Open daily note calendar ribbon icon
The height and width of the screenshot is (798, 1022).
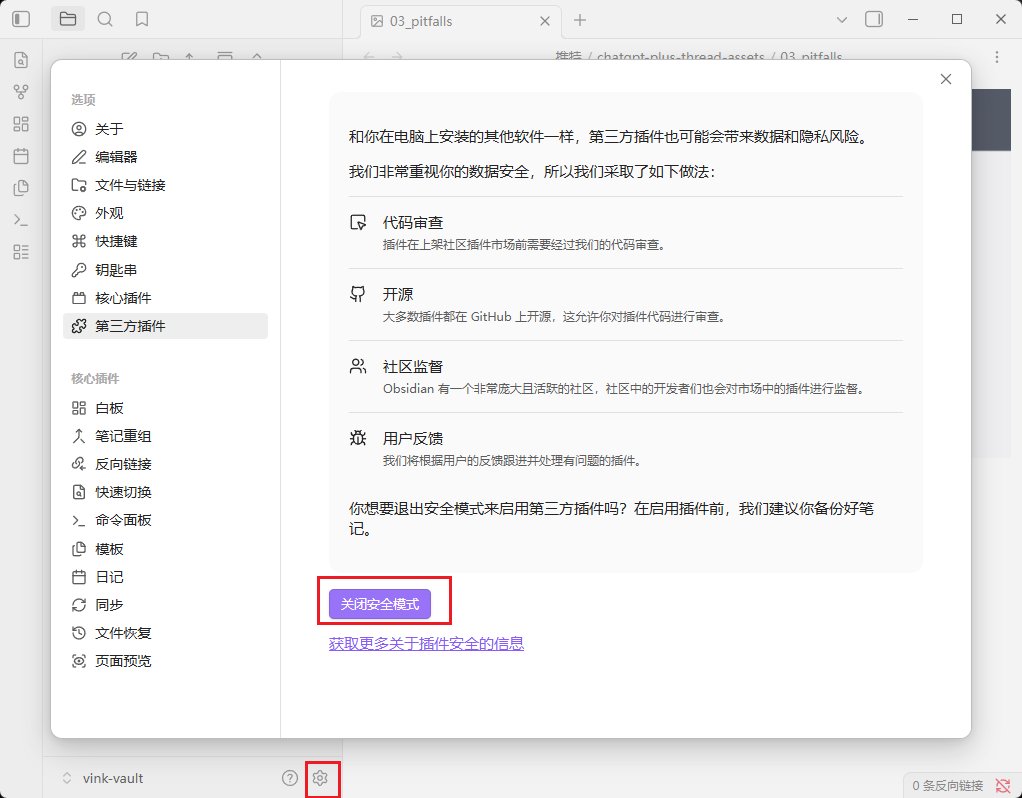tap(21, 156)
